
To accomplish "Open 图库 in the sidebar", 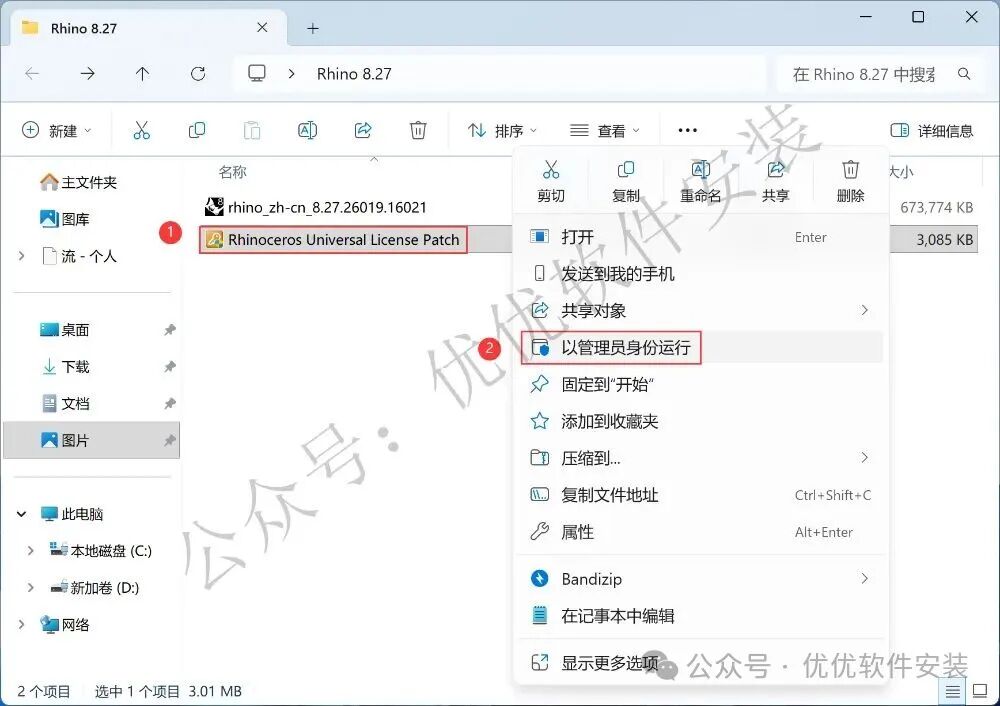I will tap(64, 219).
